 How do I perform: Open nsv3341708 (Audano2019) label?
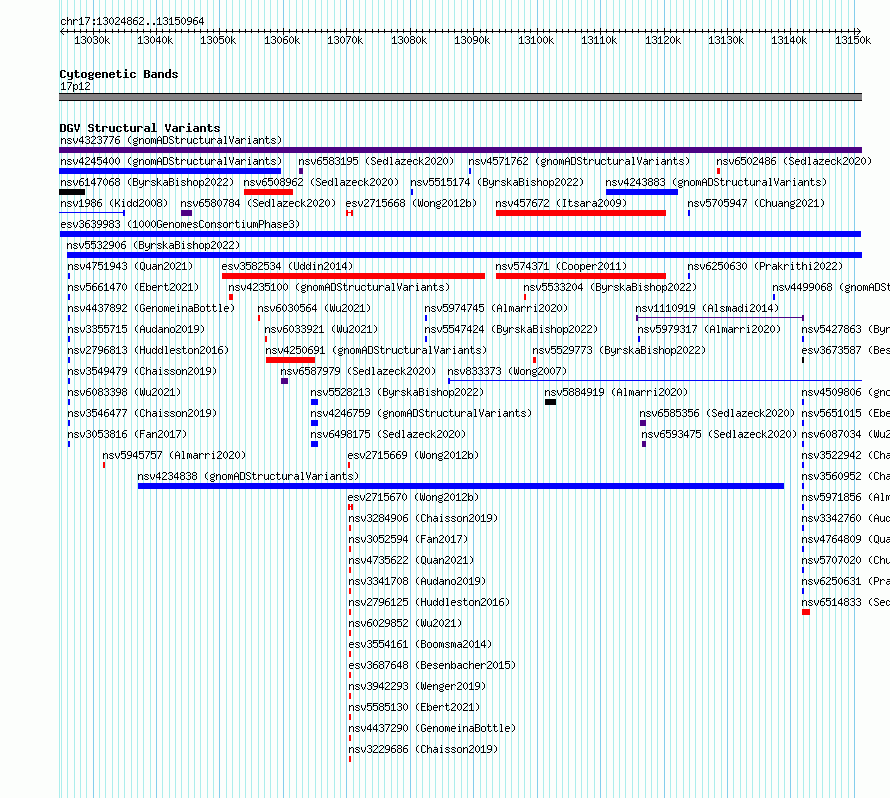point(417,581)
